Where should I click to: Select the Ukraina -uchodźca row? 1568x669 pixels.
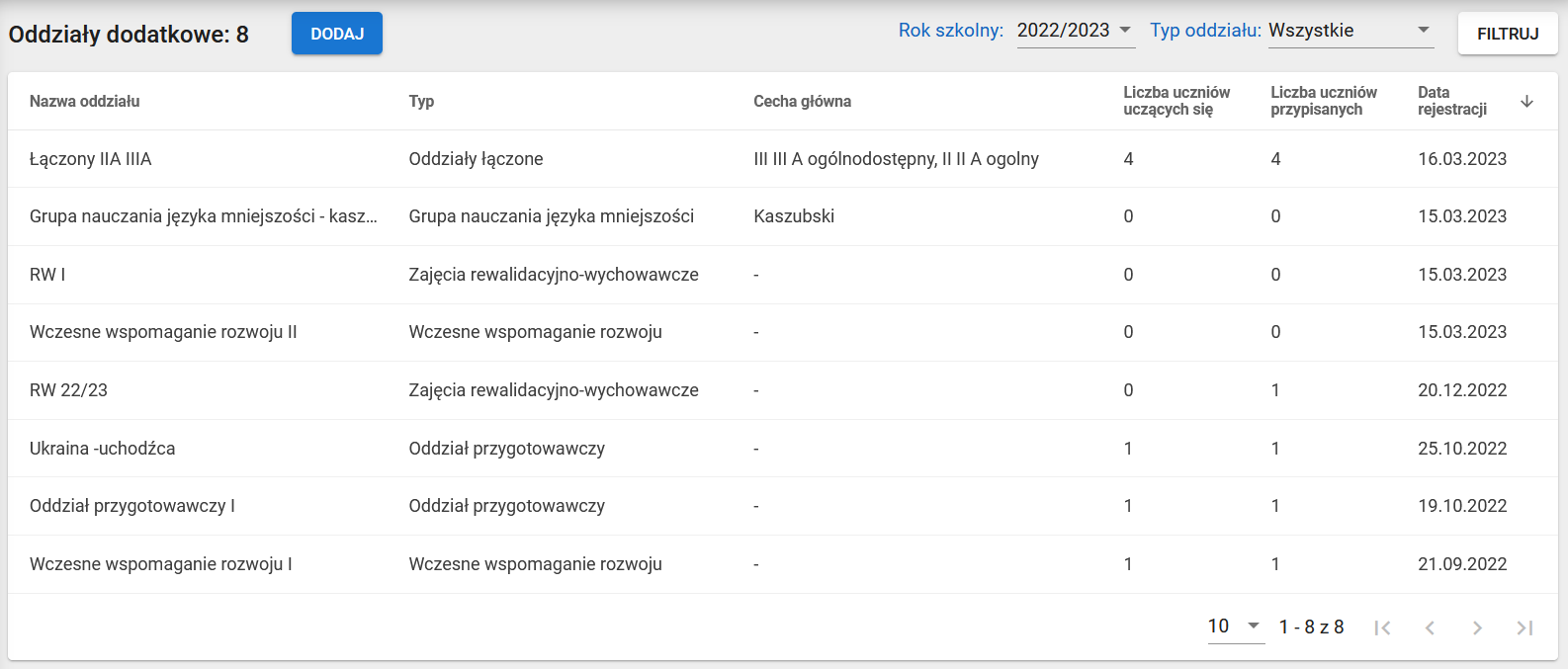103,449
